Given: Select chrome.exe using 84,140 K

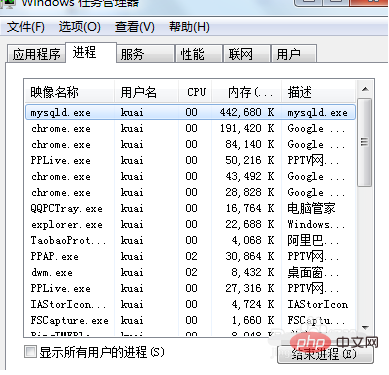Looking at the screenshot, I should click(190, 144).
